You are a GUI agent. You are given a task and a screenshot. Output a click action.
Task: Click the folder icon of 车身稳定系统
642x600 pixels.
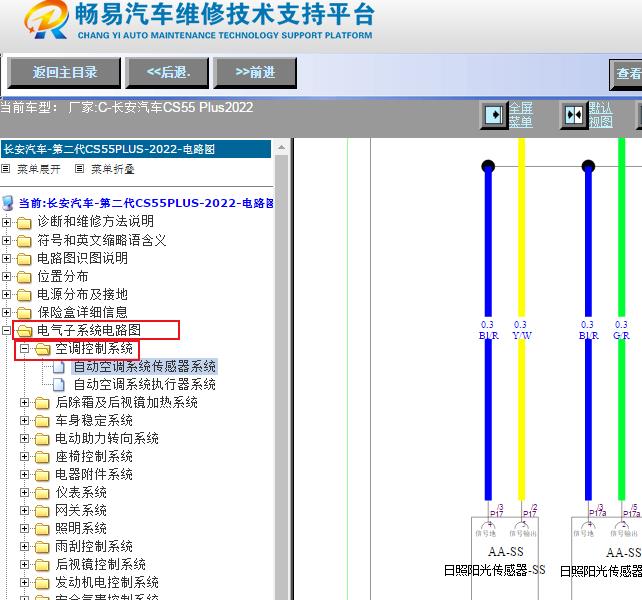point(42,421)
